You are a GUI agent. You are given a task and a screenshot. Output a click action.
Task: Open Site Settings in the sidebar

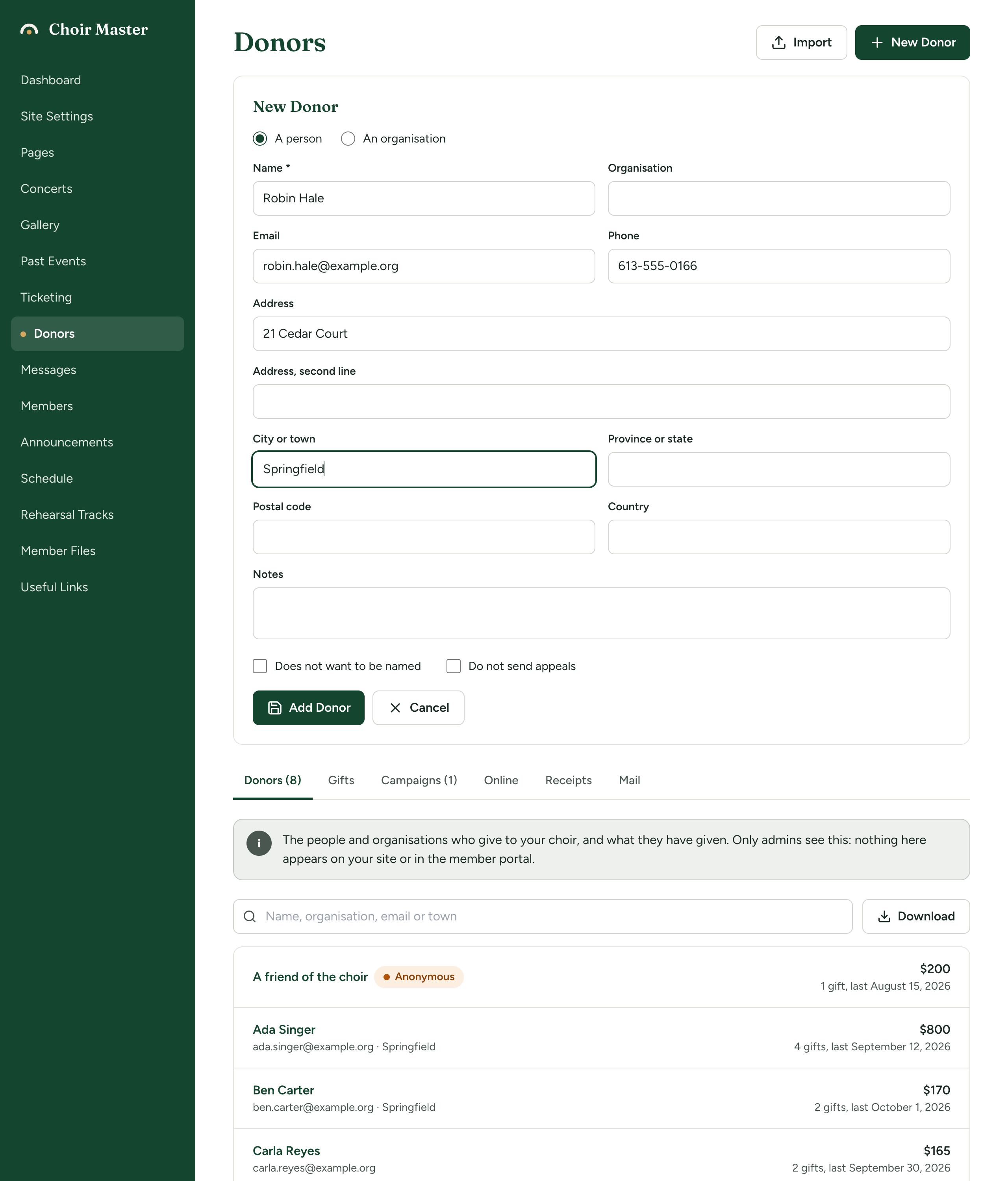98,116
